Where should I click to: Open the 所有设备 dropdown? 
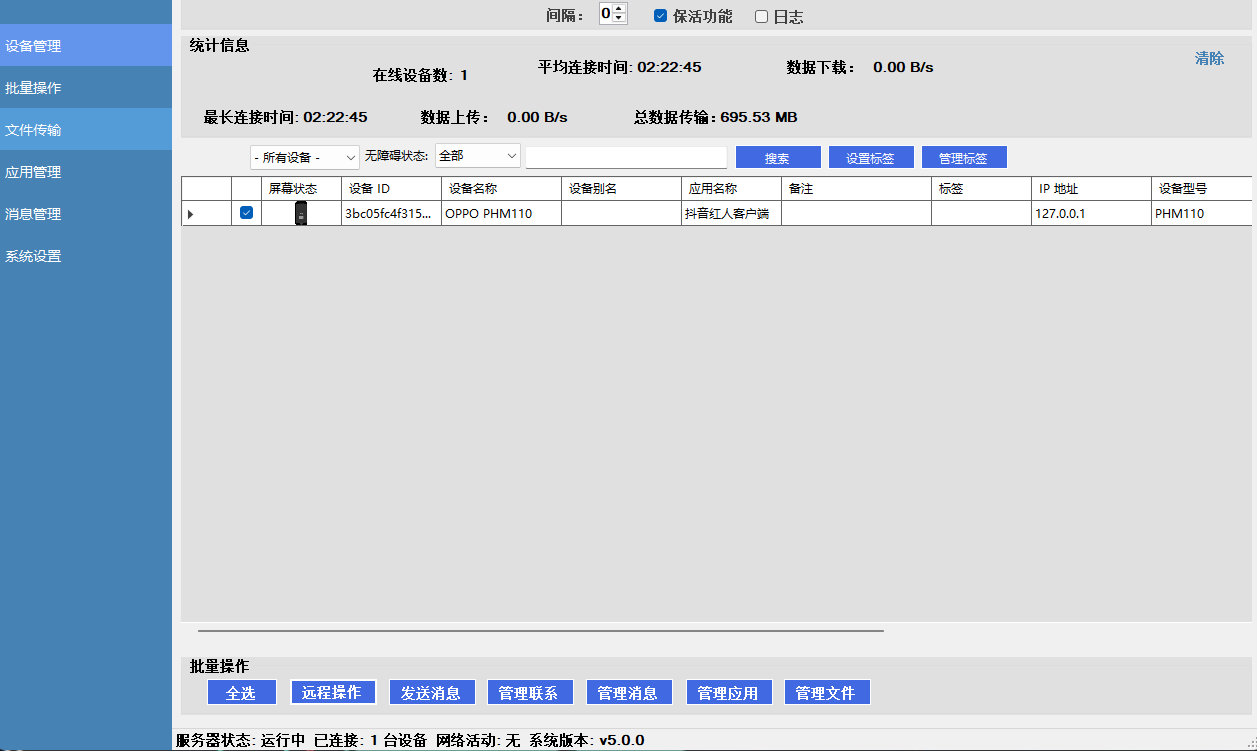[304, 158]
